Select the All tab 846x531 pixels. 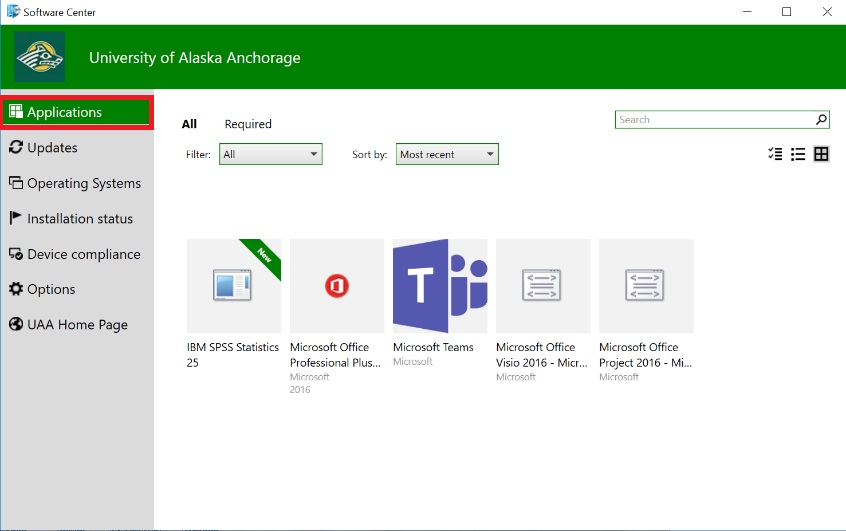pyautogui.click(x=189, y=124)
